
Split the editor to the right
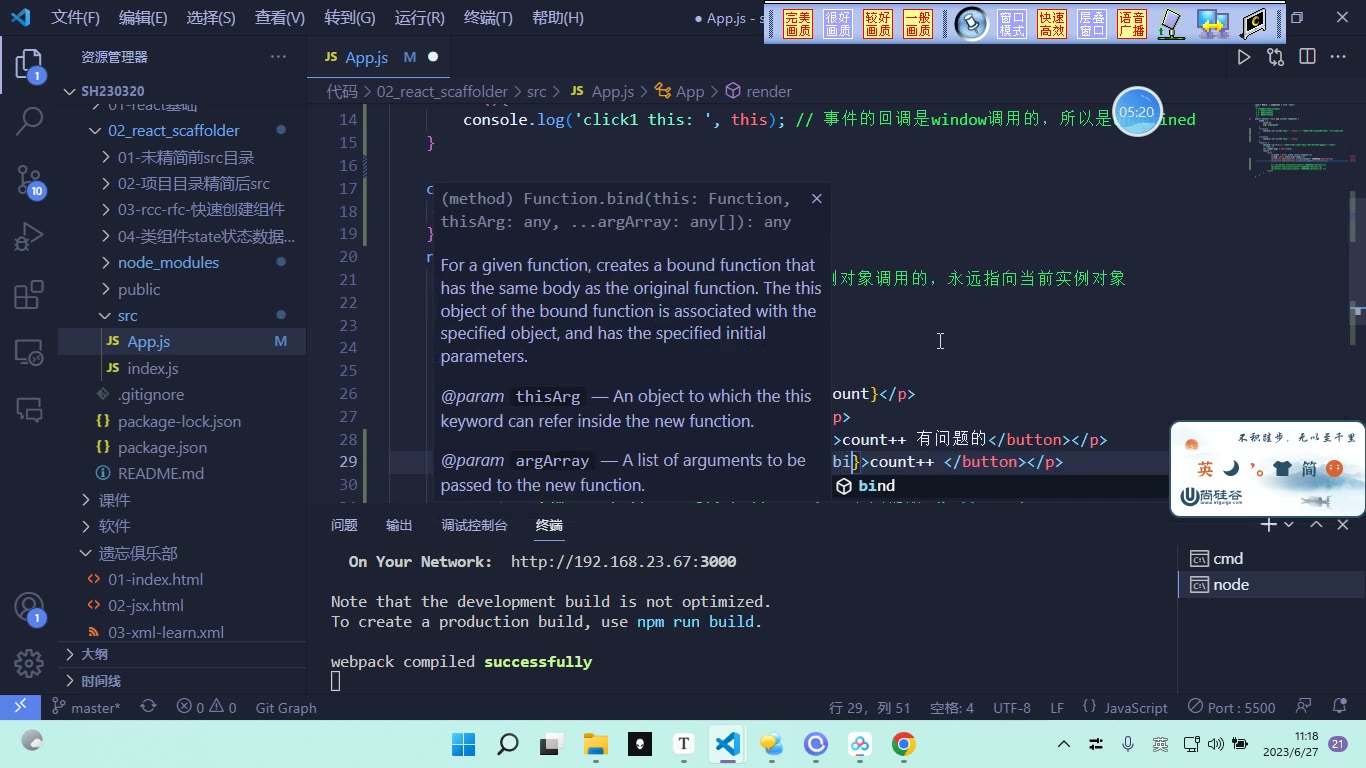coord(1307,57)
